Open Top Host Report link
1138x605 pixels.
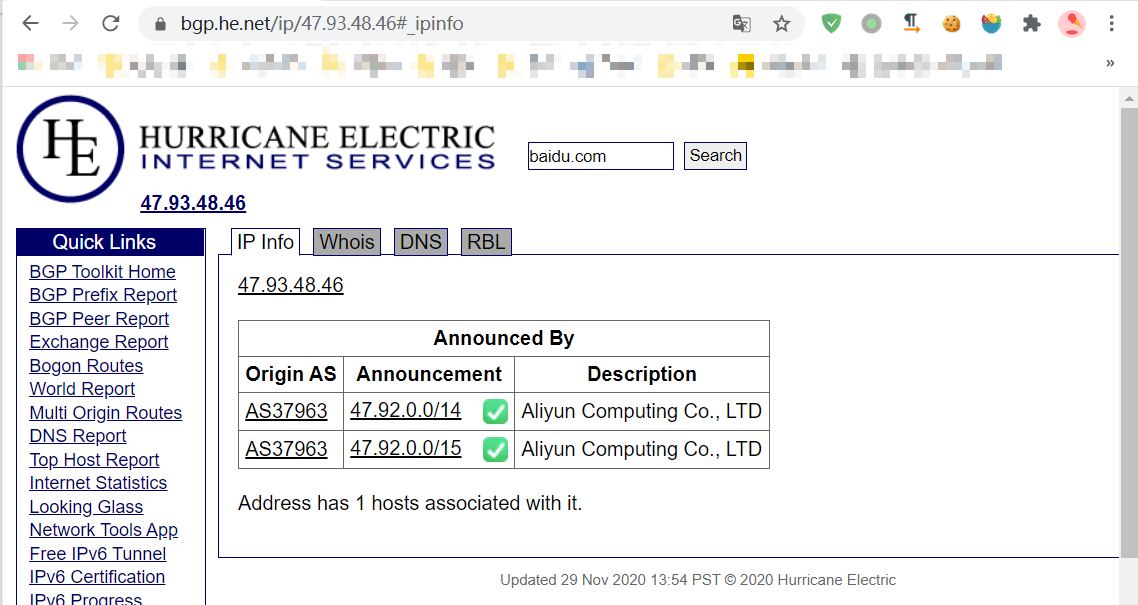click(94, 461)
